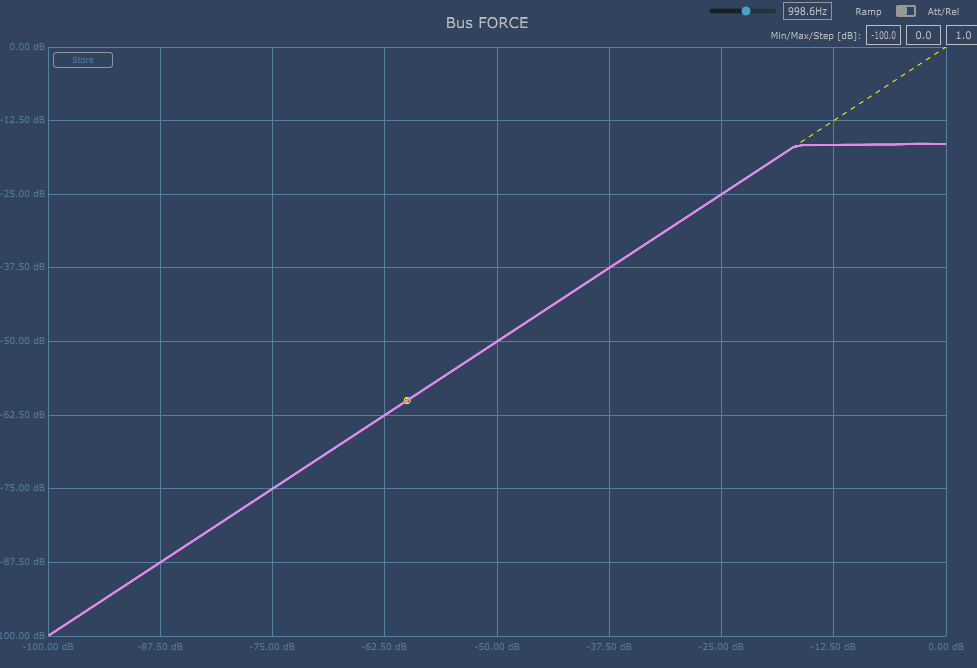
Task: Click the -12.50 dB horizontal axis label
Action: pos(833,647)
